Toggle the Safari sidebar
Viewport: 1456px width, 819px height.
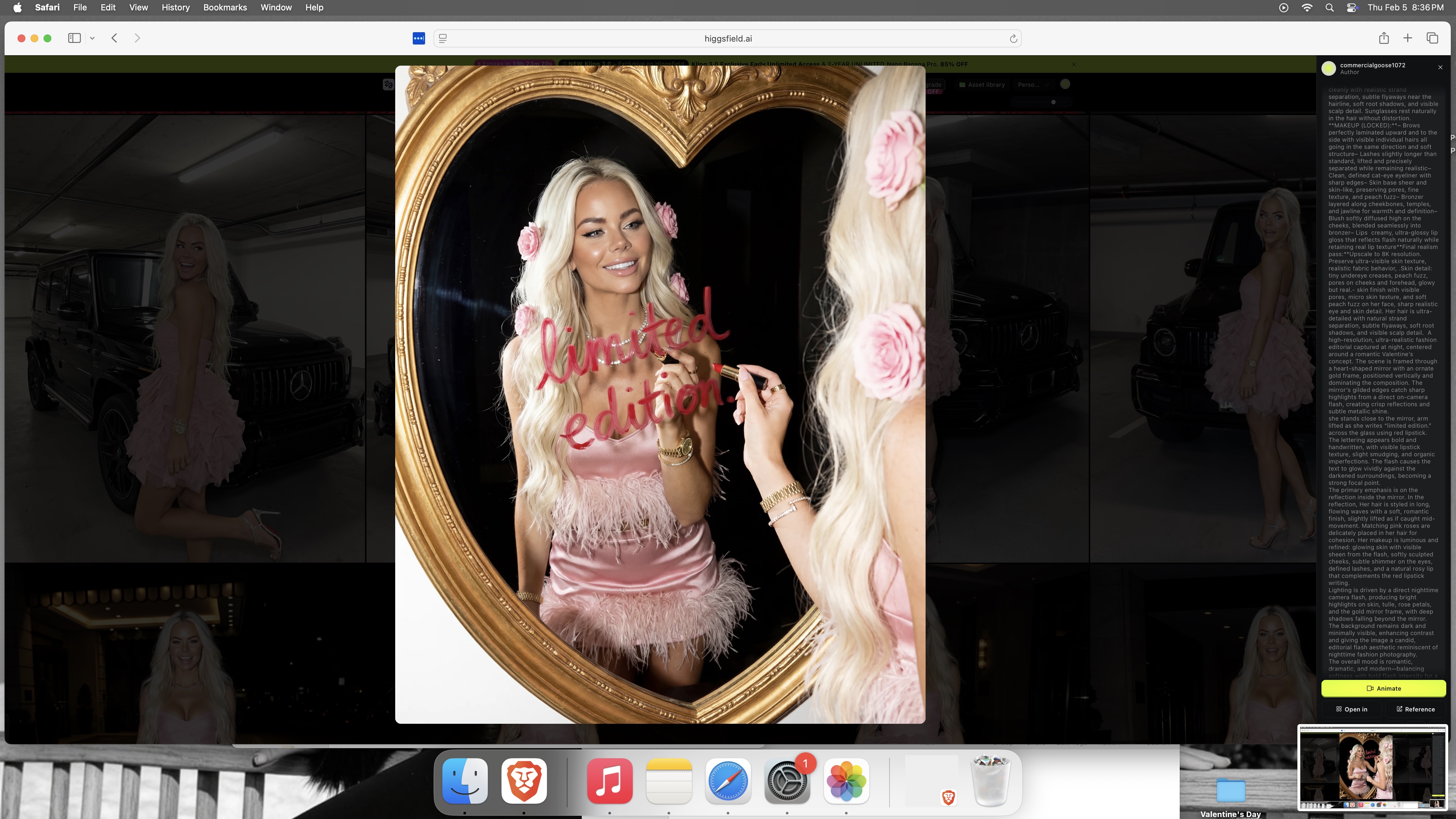(74, 38)
